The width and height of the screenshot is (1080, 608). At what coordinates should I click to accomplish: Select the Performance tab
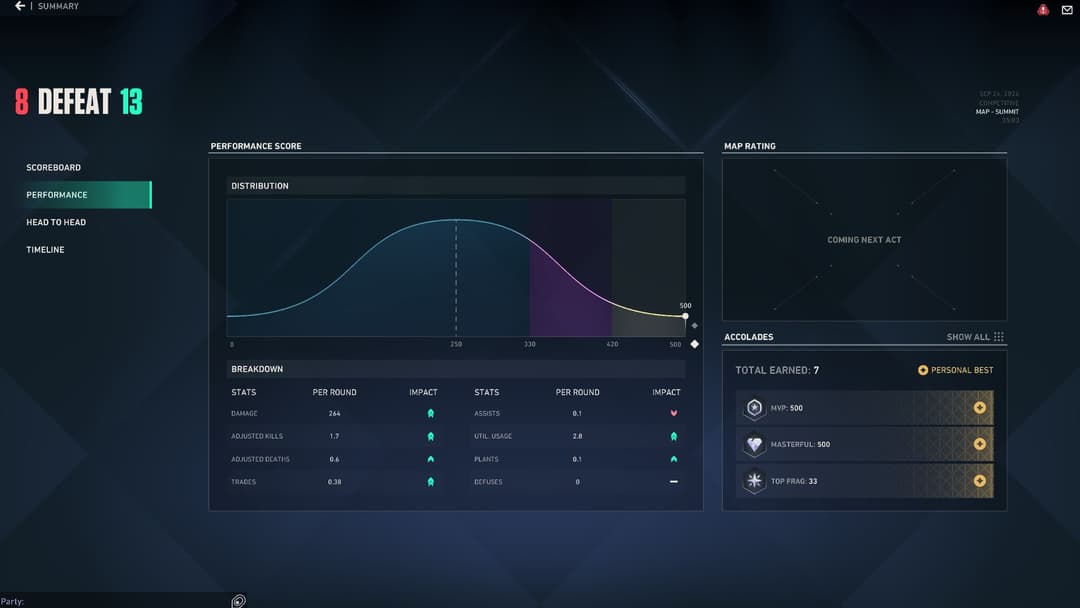[83, 195]
